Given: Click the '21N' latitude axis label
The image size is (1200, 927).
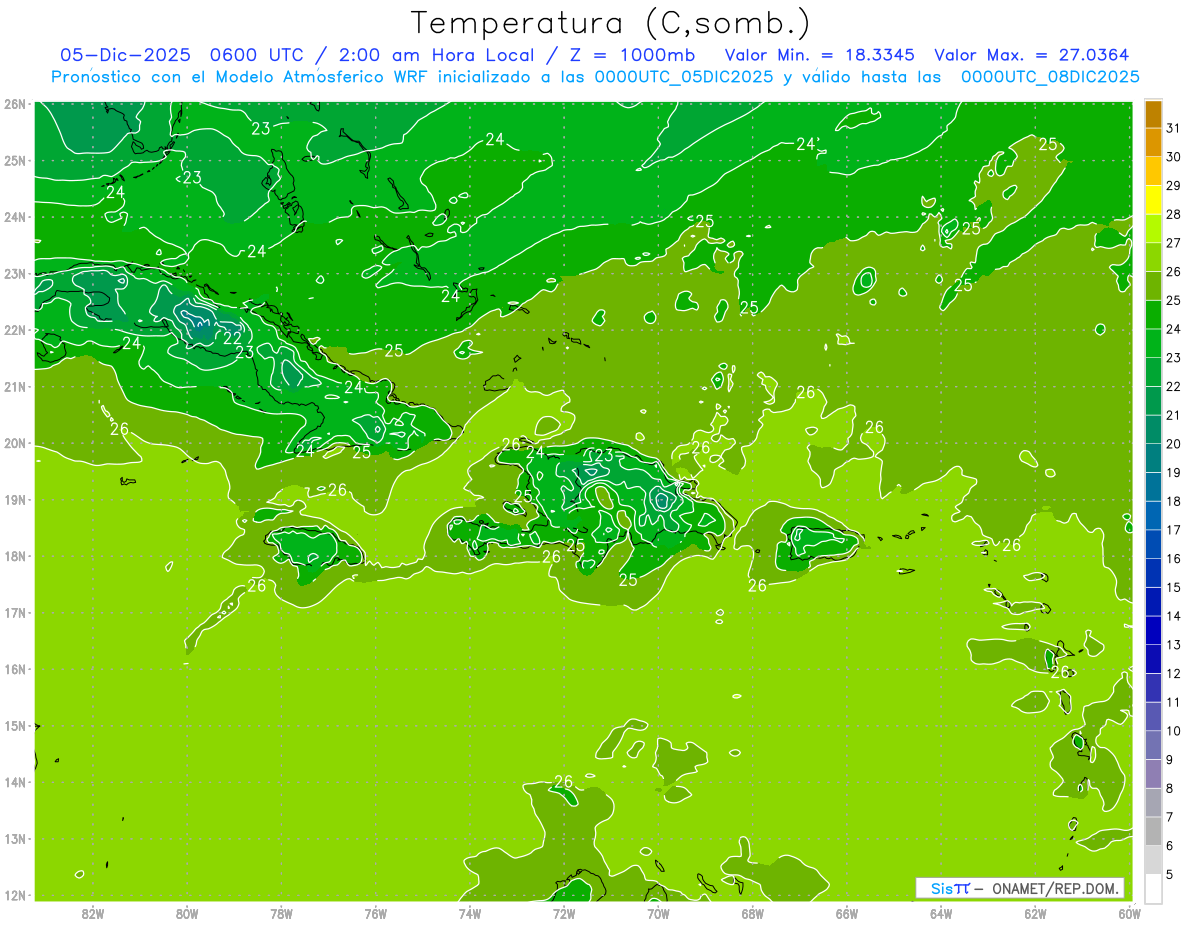Looking at the screenshot, I should [14, 386].
